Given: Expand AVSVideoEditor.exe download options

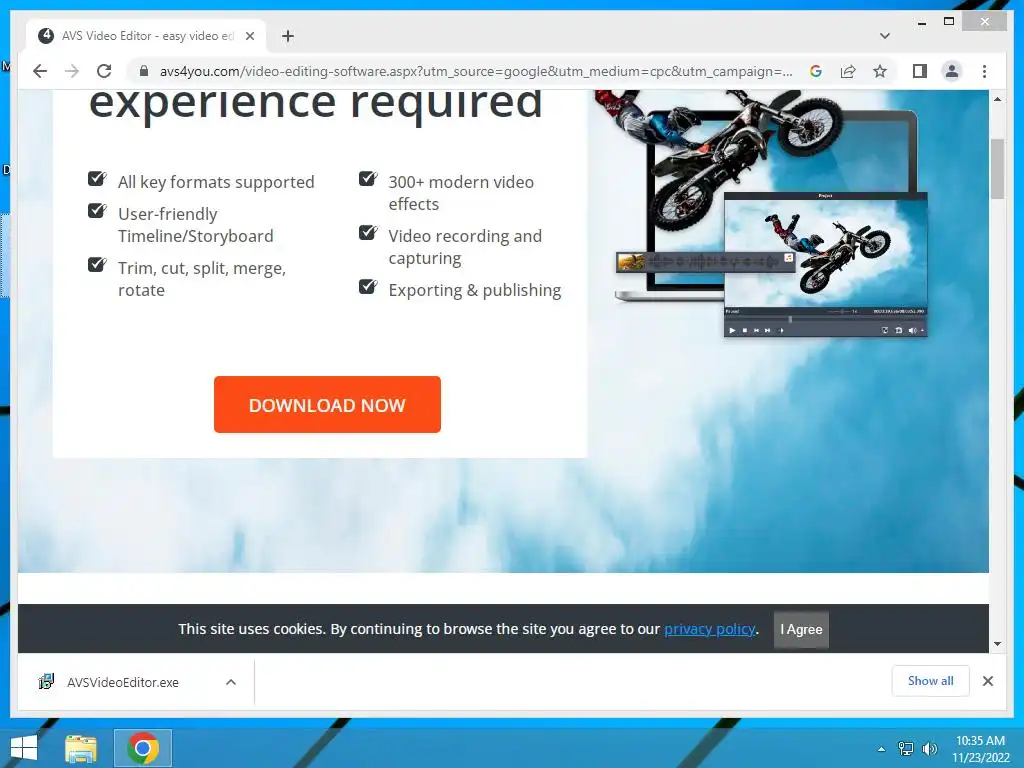Looking at the screenshot, I should (x=231, y=682).
